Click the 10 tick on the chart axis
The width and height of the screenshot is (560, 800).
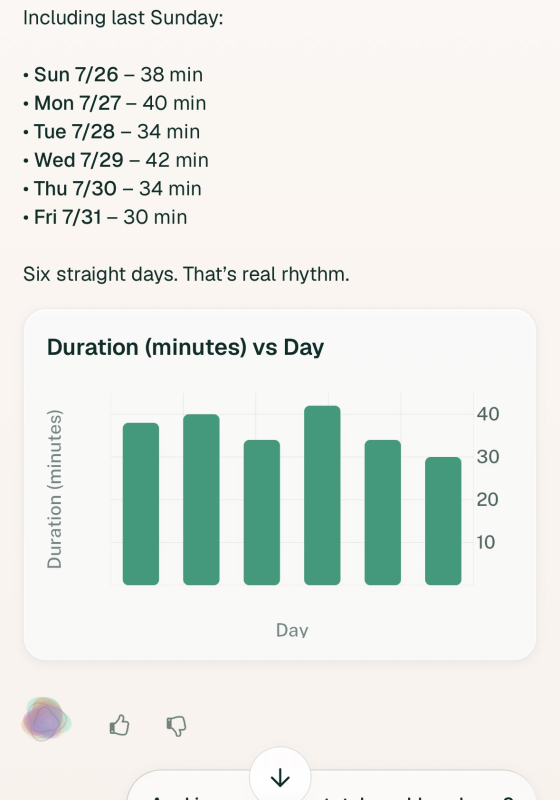tap(486, 542)
